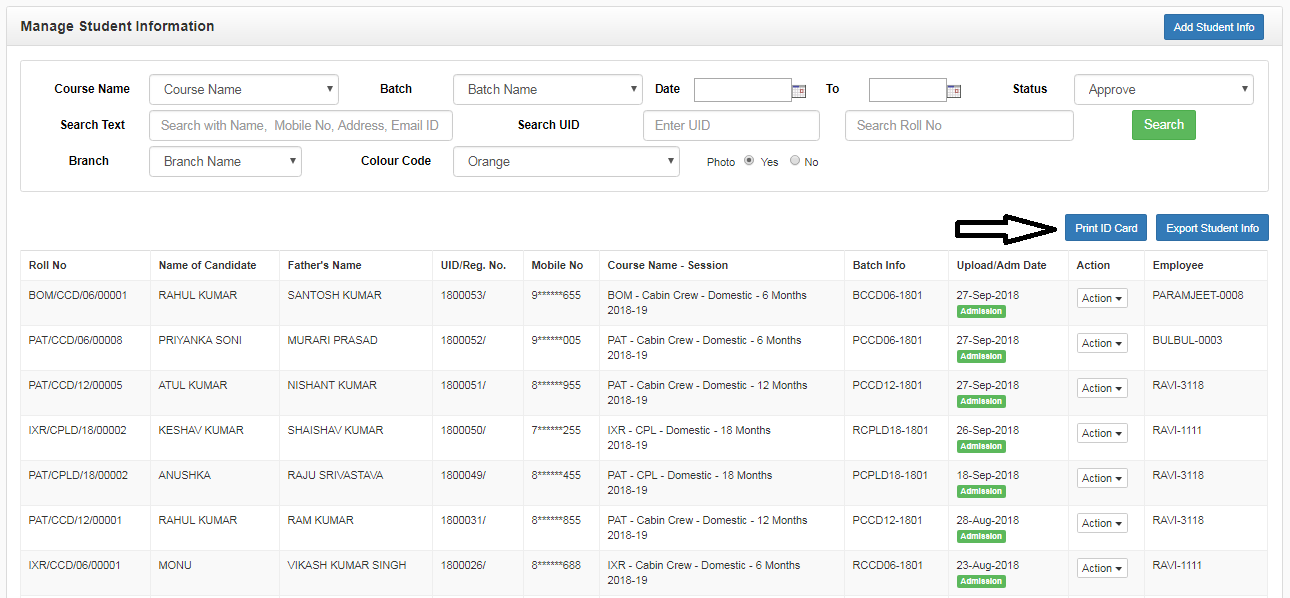Click batch info BCCD06-1801
This screenshot has width=1290, height=598.
click(888, 295)
